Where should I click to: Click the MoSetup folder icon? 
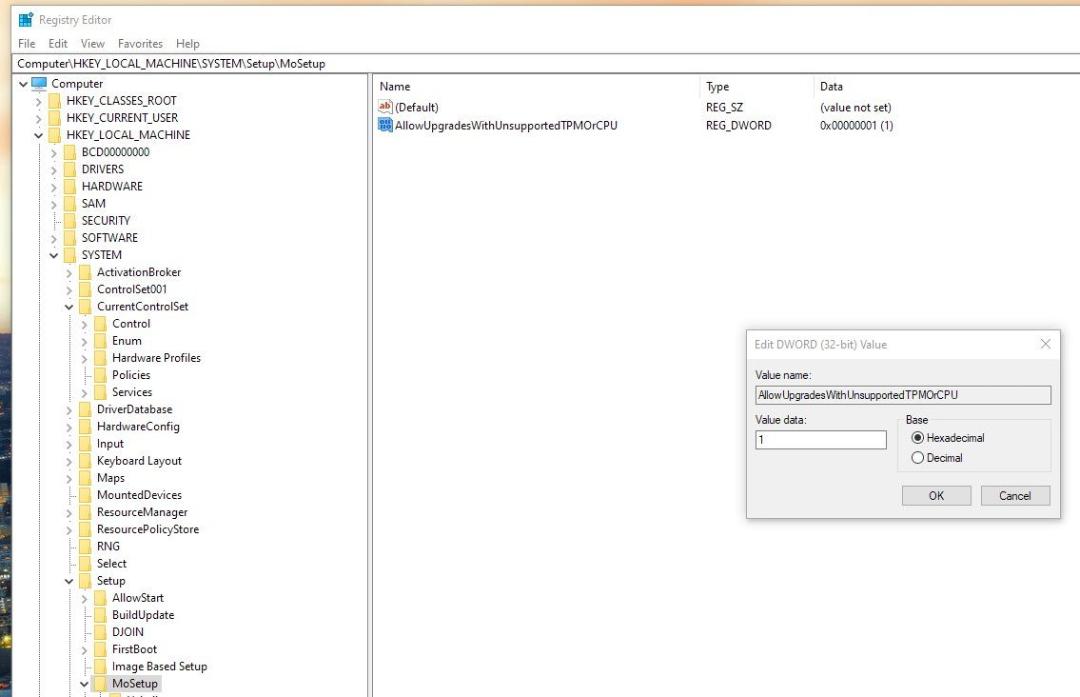tap(101, 683)
